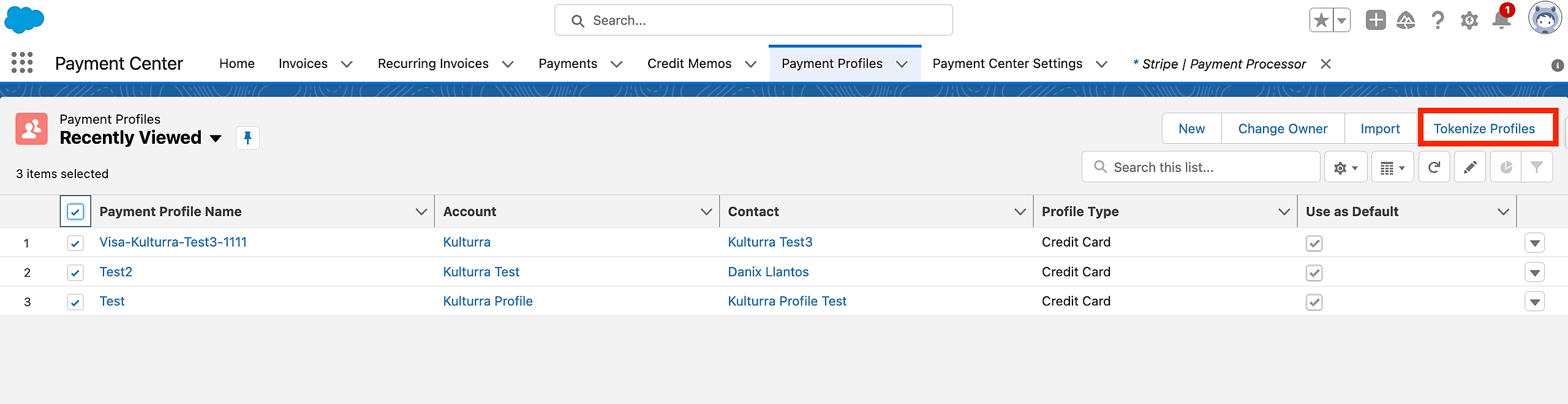The width and height of the screenshot is (1568, 404).
Task: Open row actions dropdown for Test2
Action: [x=1534, y=272]
